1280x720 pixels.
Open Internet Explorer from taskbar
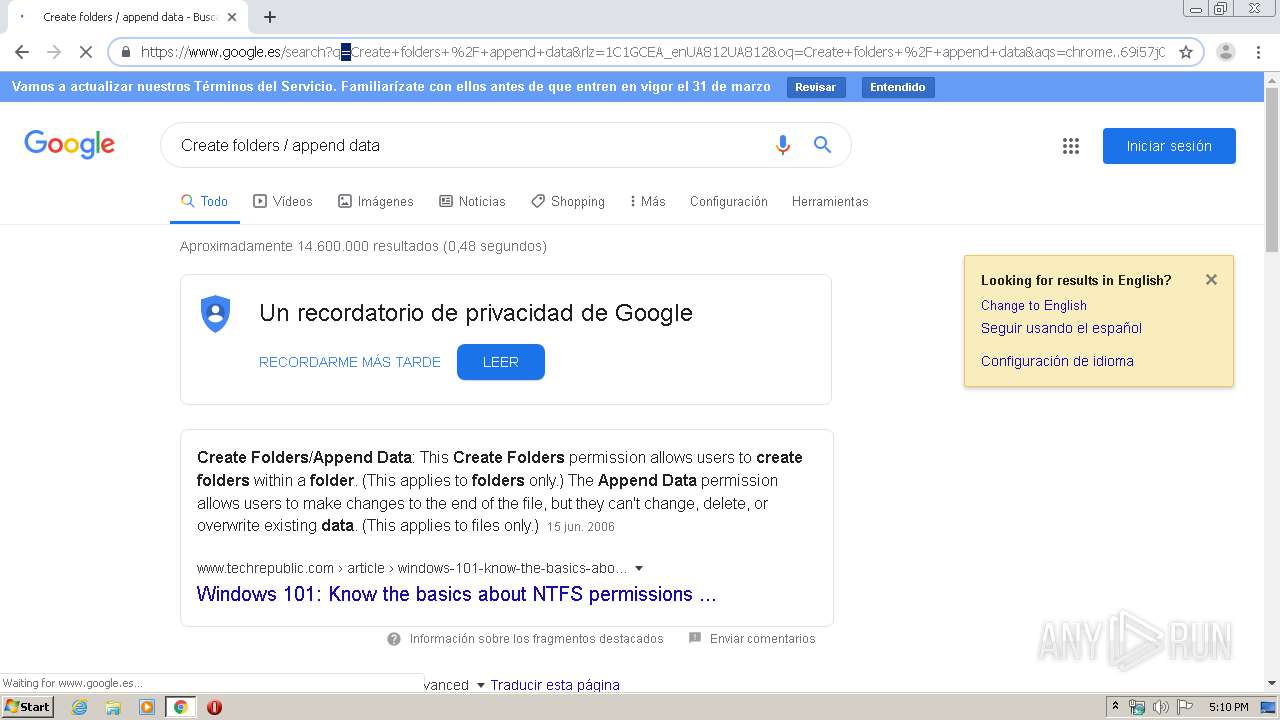(79, 707)
